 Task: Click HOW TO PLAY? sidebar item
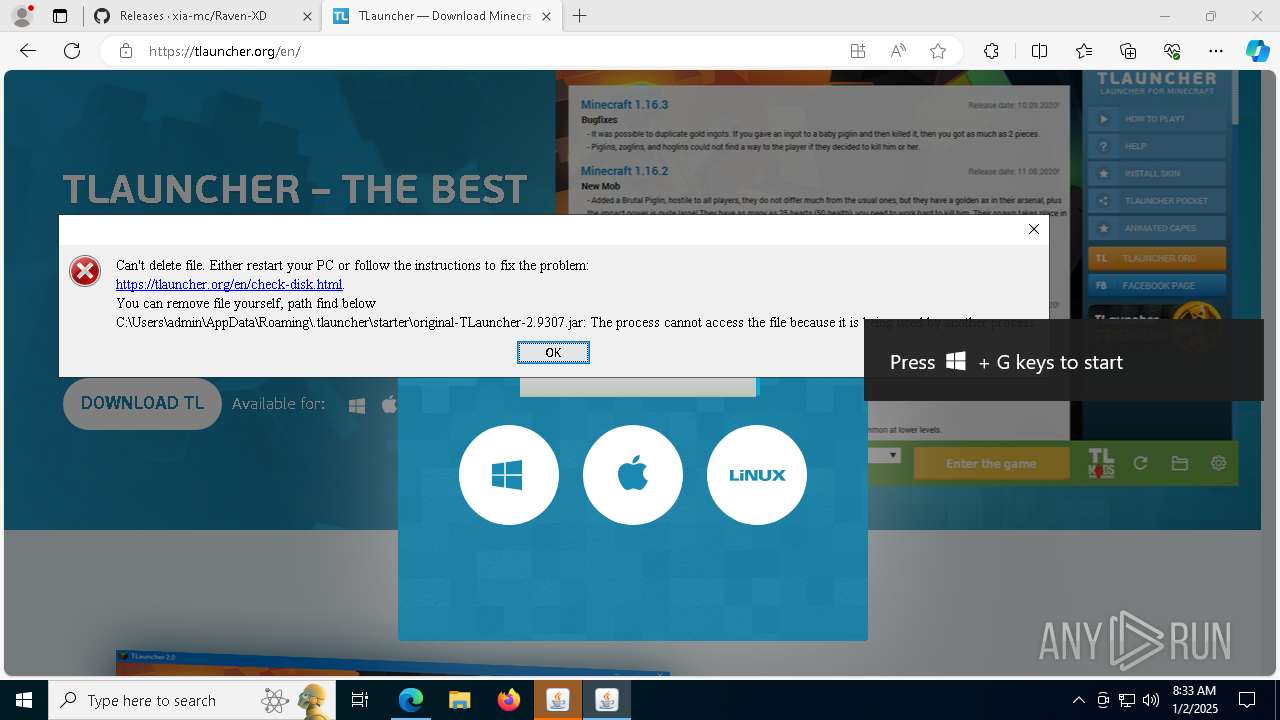(1157, 118)
